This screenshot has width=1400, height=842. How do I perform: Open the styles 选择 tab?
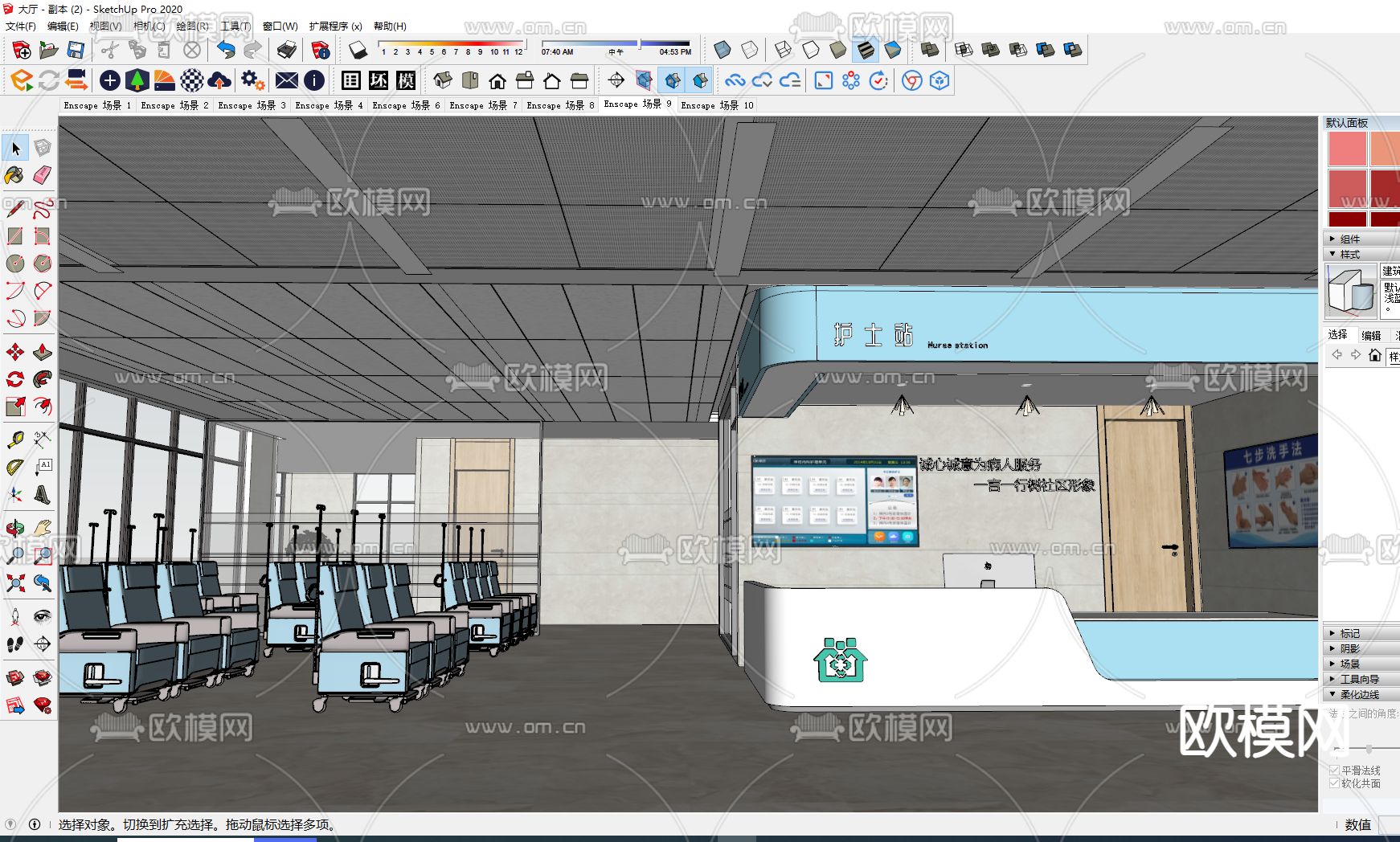pyautogui.click(x=1338, y=334)
